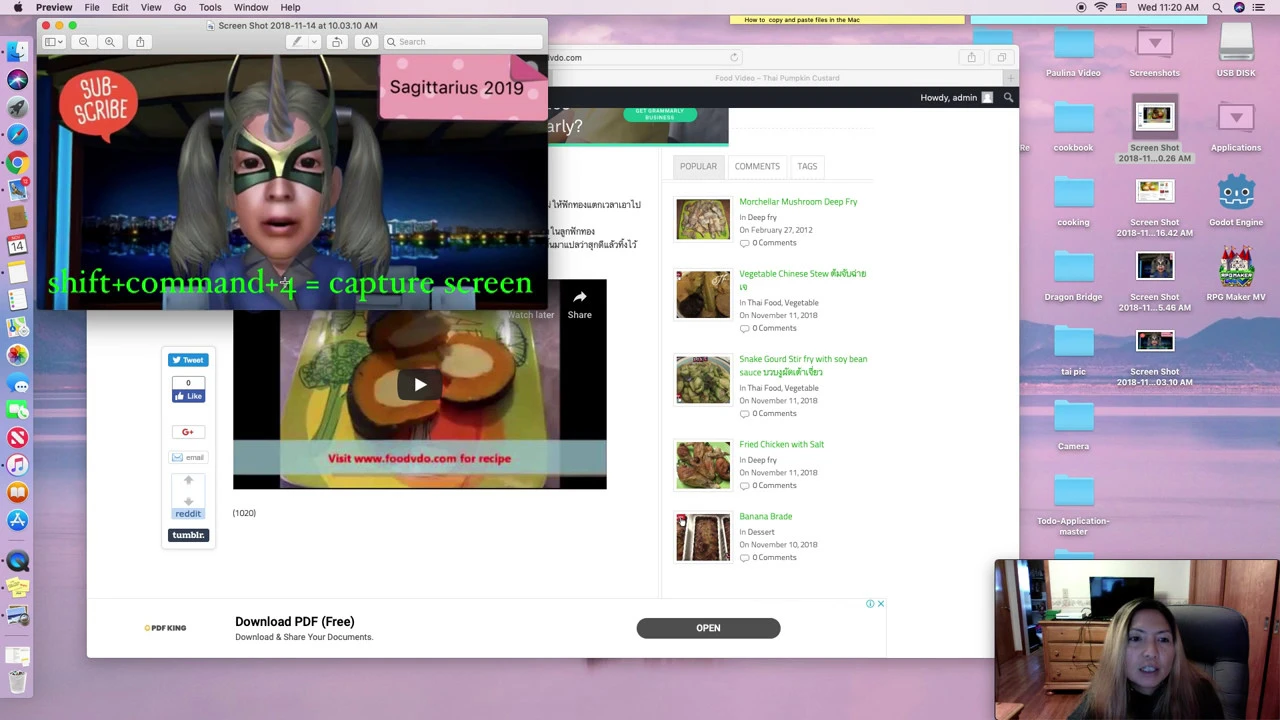Switch to the TAGS tab
1280x720 pixels.
(807, 166)
